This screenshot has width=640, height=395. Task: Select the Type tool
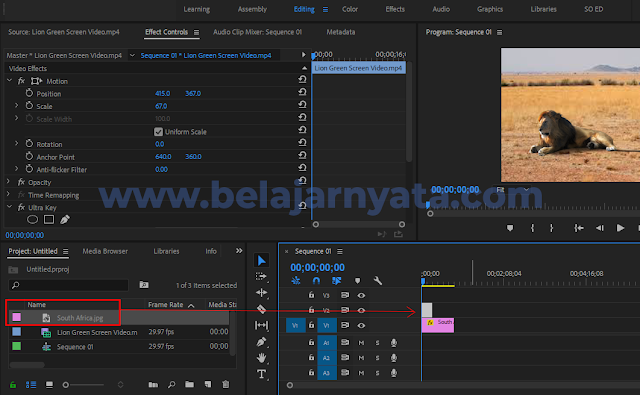pos(261,374)
